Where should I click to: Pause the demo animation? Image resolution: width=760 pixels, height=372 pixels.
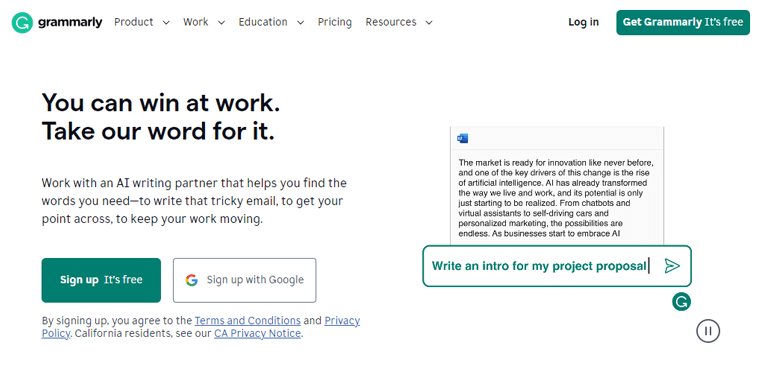point(708,331)
